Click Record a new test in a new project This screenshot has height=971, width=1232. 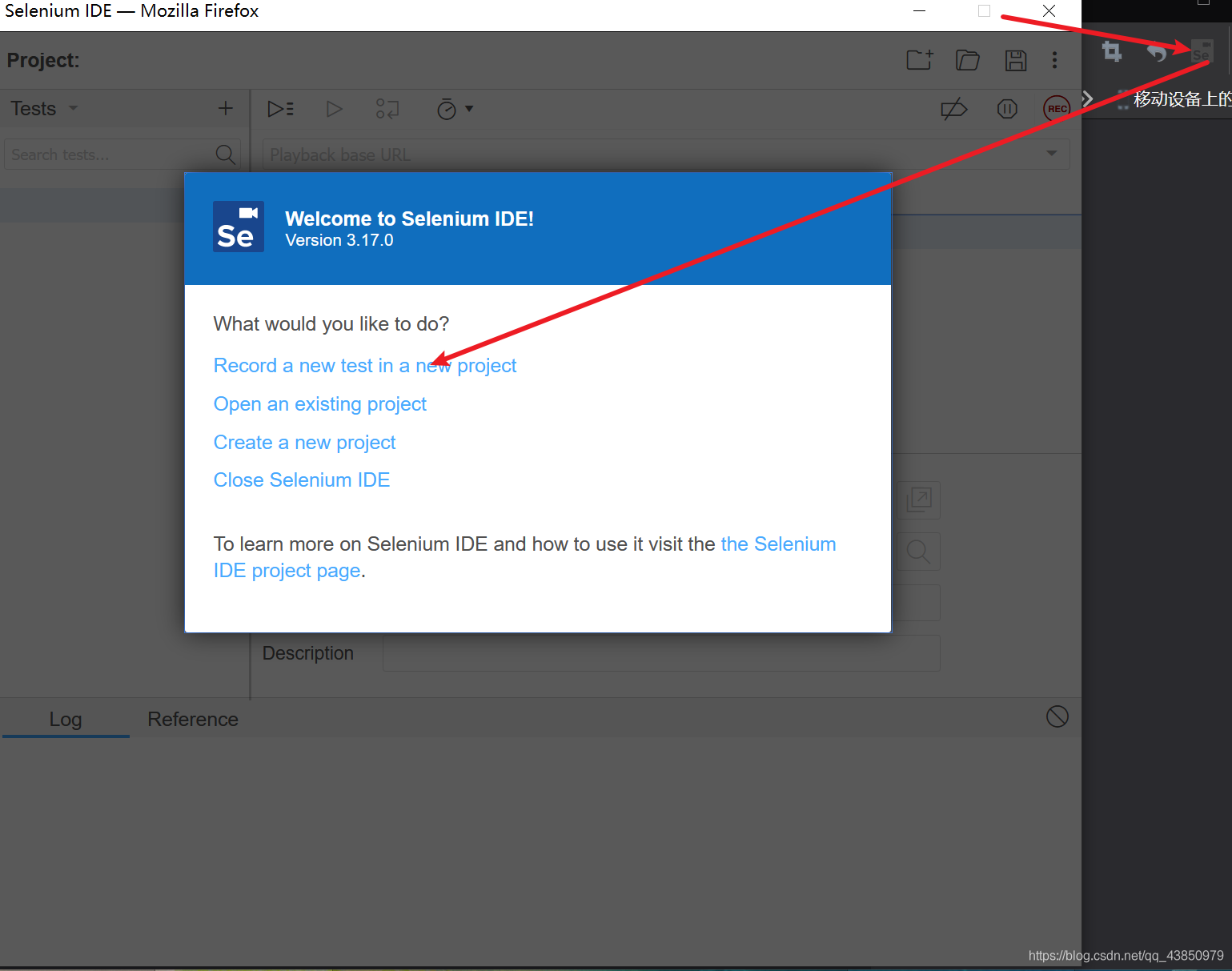click(365, 366)
